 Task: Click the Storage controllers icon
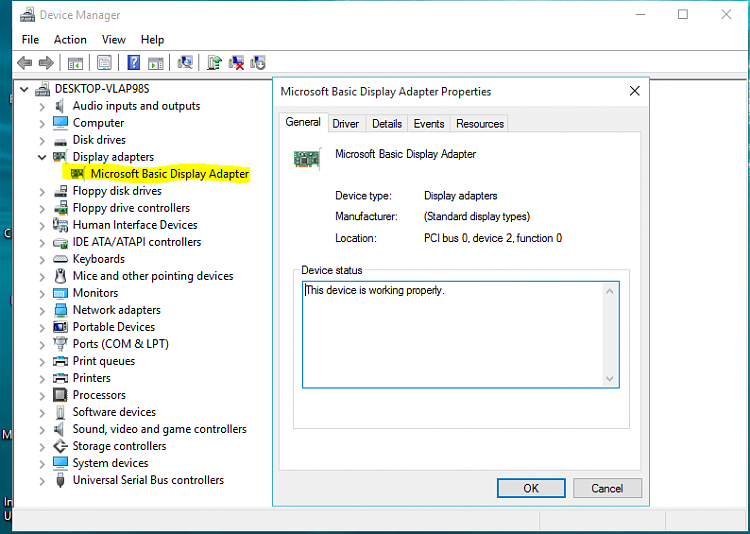pos(60,446)
